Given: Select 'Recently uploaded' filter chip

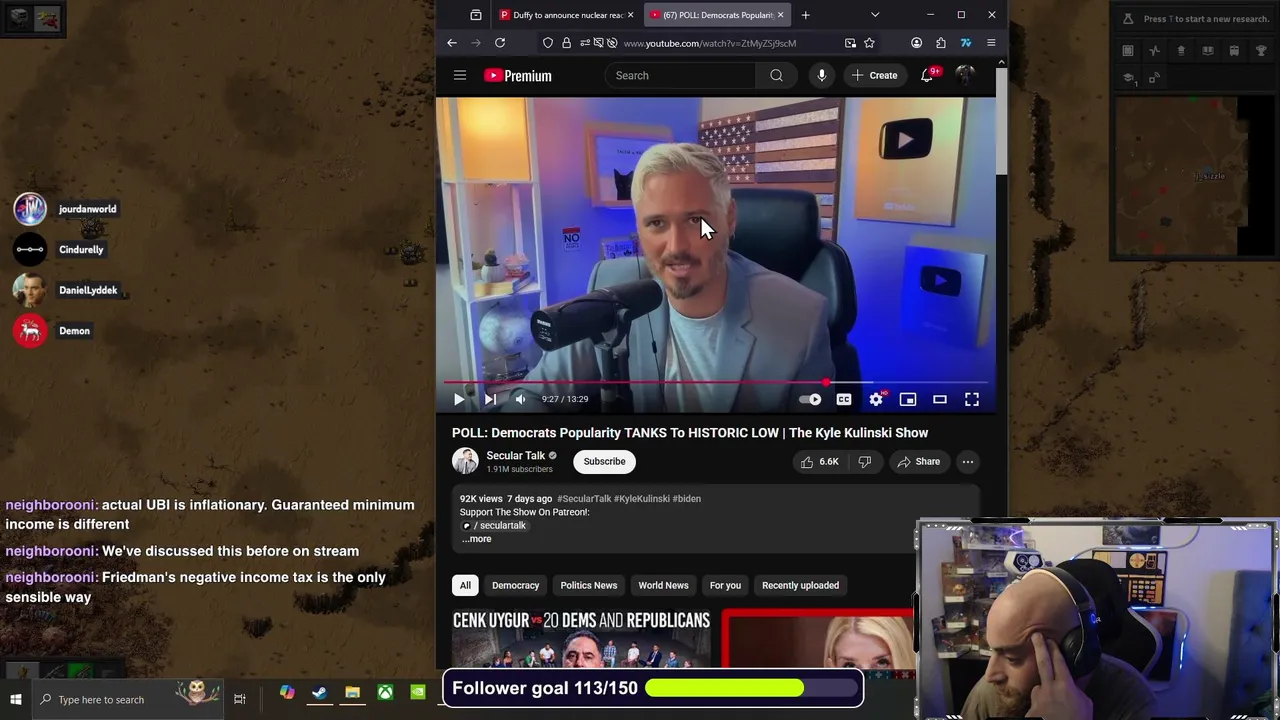Looking at the screenshot, I should [x=800, y=585].
